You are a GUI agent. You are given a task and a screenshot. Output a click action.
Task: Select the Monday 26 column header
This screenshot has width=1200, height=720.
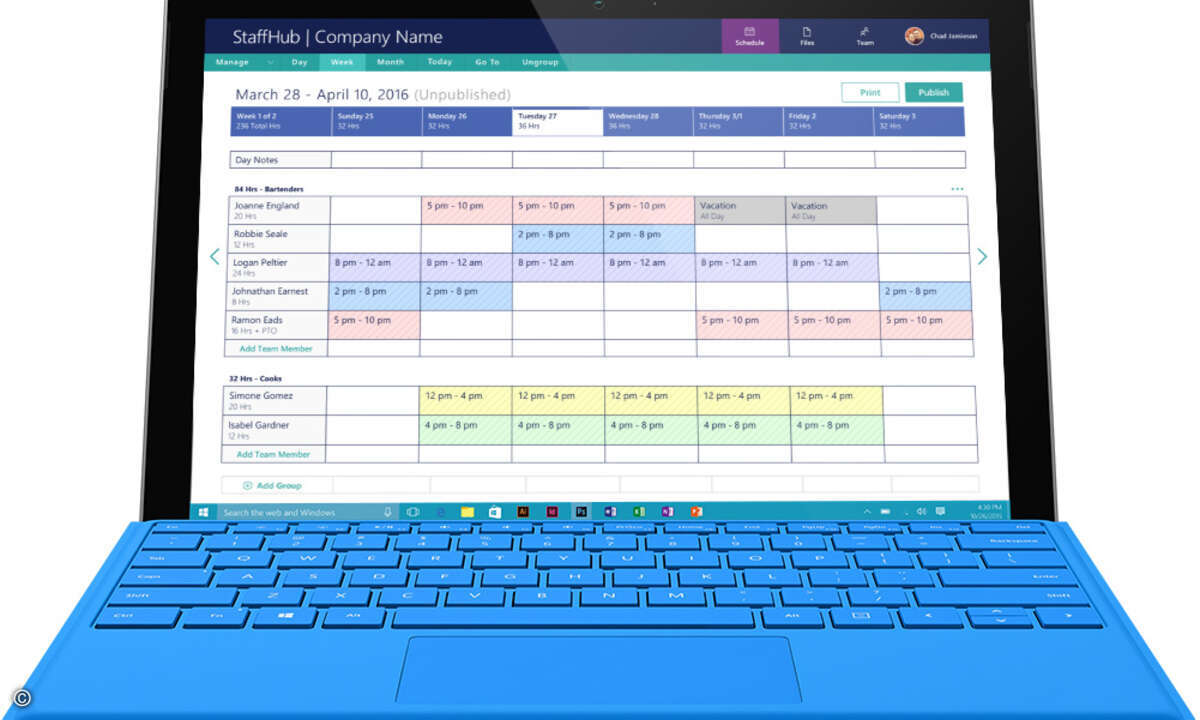pyautogui.click(x=467, y=122)
